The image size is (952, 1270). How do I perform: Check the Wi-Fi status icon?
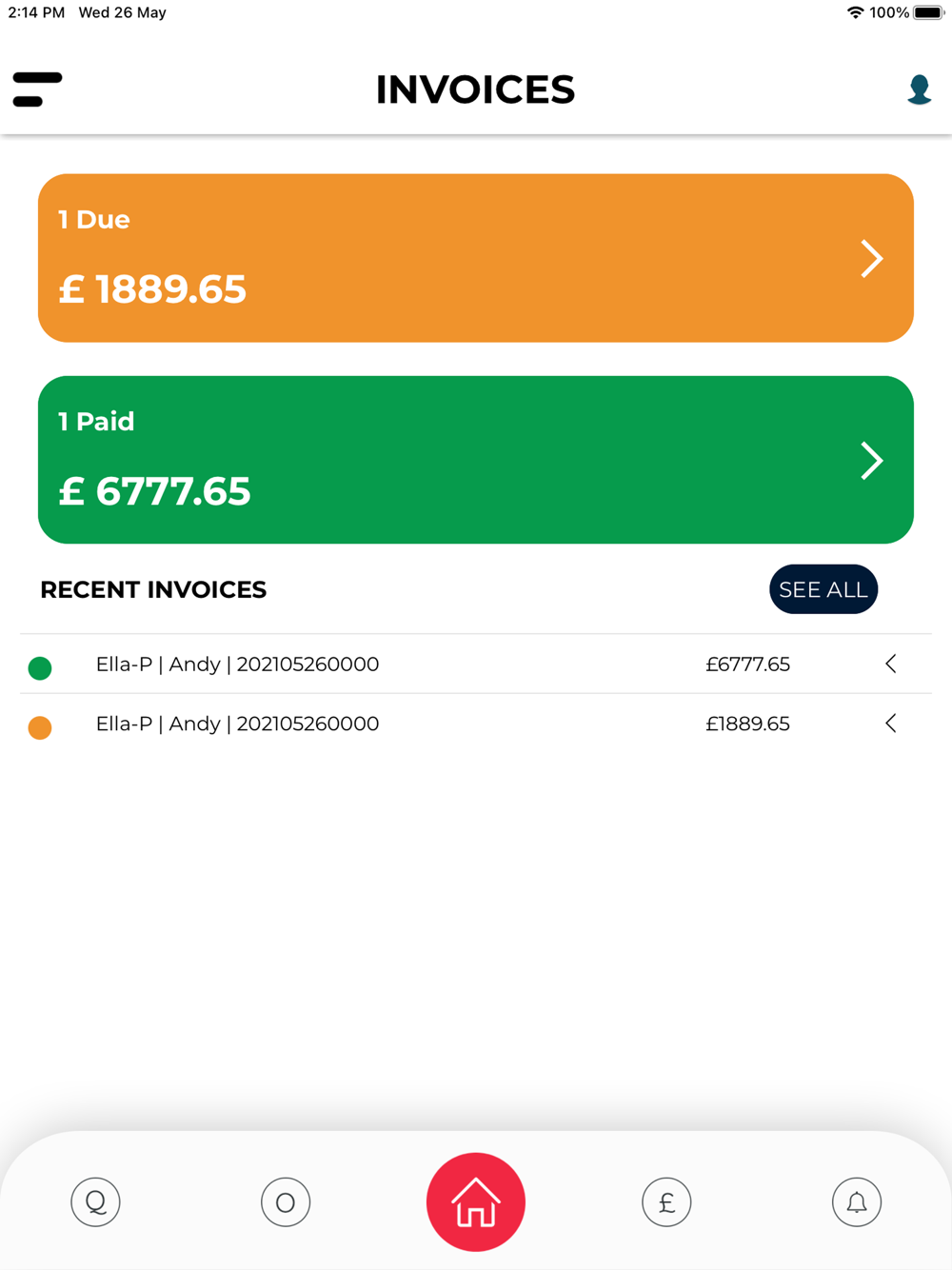tap(855, 12)
